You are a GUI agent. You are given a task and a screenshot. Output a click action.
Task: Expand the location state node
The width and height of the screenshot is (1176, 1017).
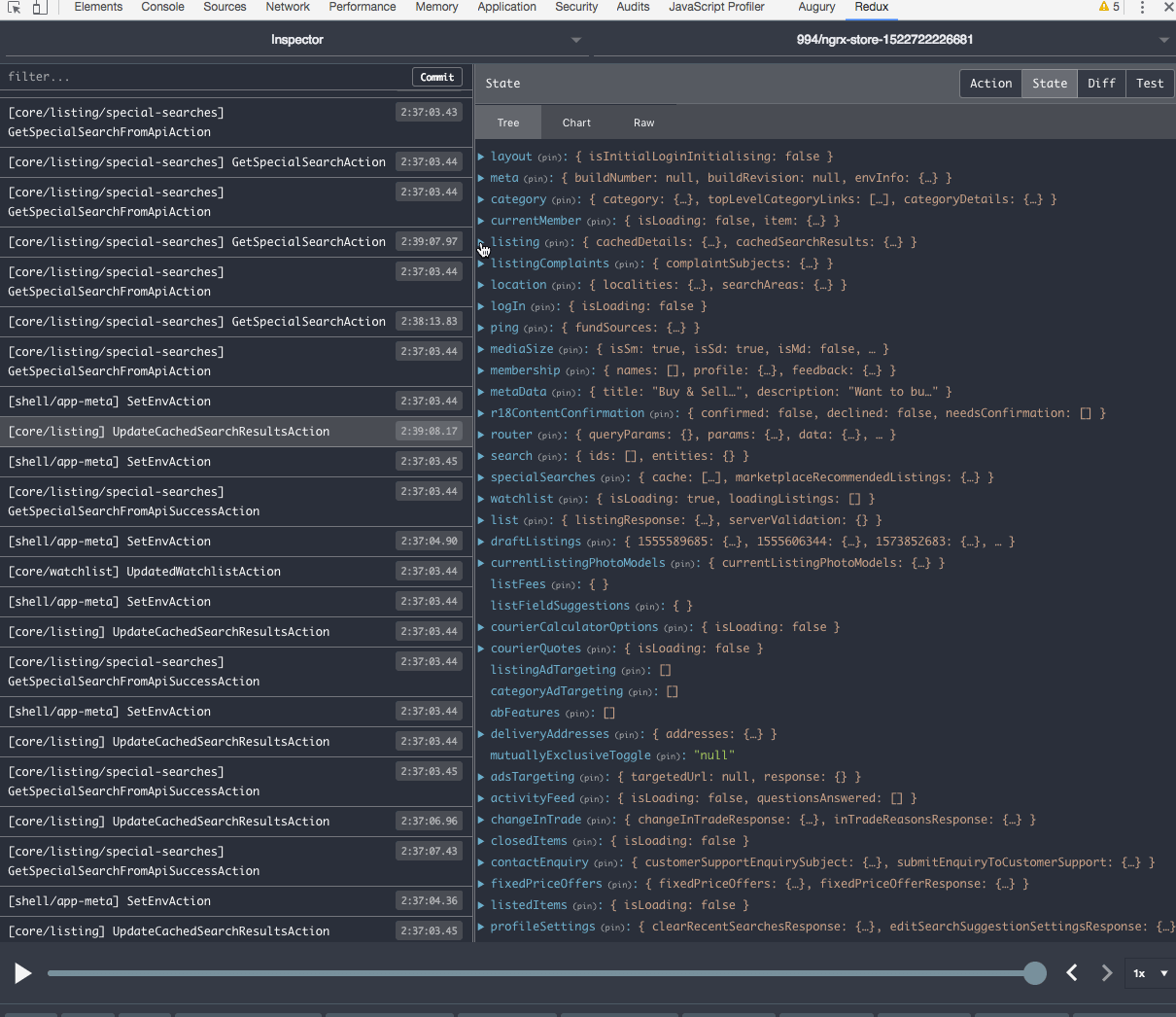pos(481,285)
